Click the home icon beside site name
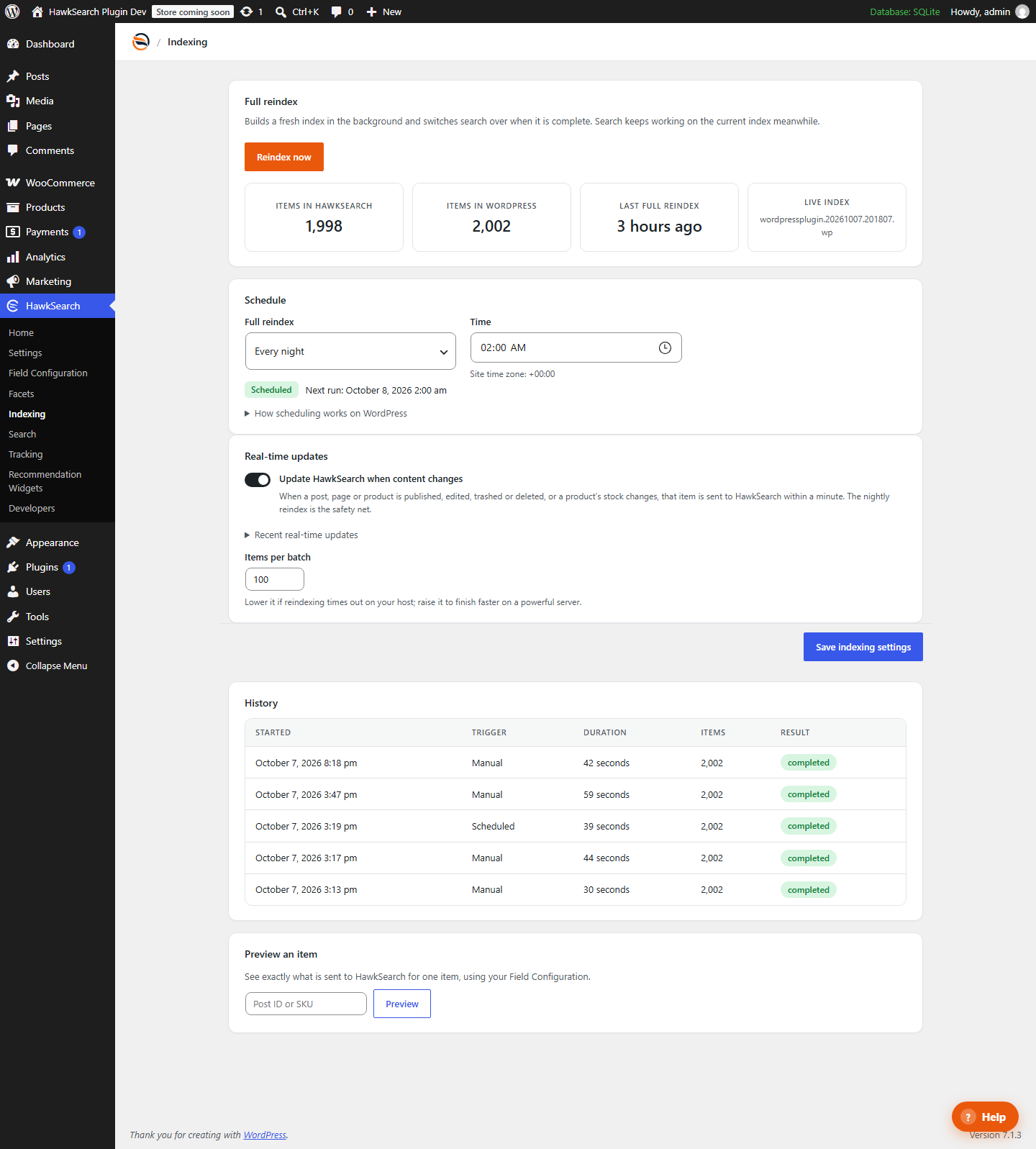The height and width of the screenshot is (1149, 1036). click(x=37, y=12)
